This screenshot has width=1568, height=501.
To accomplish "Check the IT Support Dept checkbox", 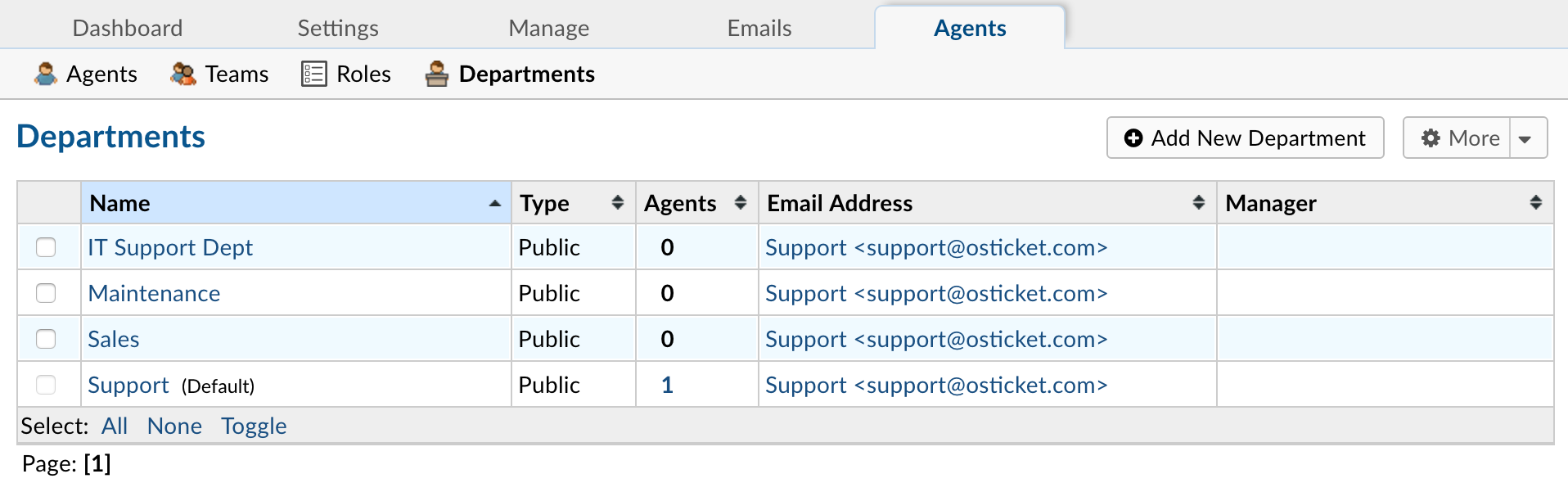I will point(47,247).
